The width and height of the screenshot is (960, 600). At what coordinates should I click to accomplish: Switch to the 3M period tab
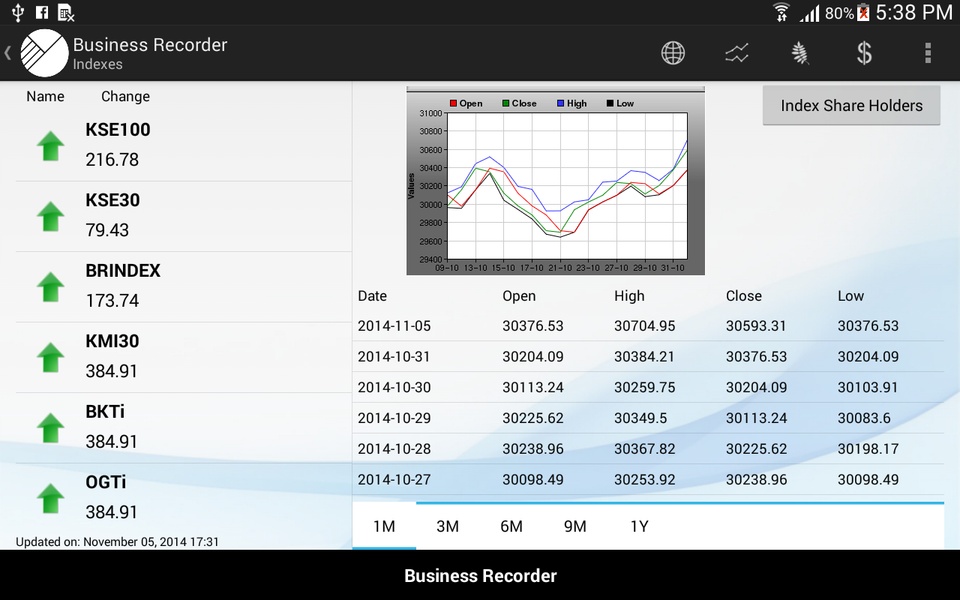click(448, 526)
